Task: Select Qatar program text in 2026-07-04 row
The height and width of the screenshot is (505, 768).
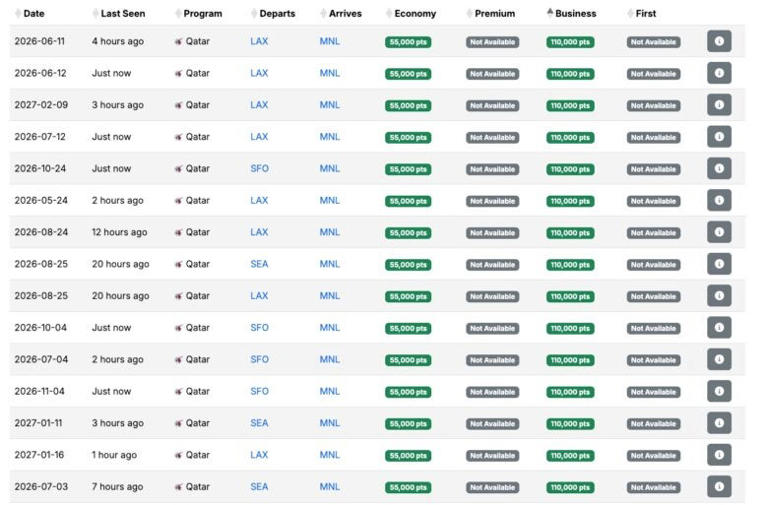Action: pos(197,360)
